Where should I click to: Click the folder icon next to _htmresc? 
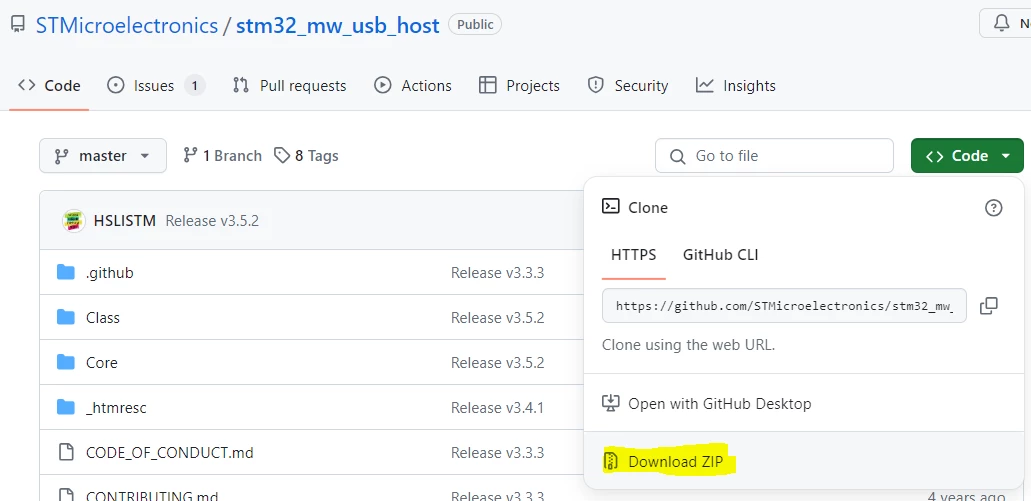click(x=66, y=408)
